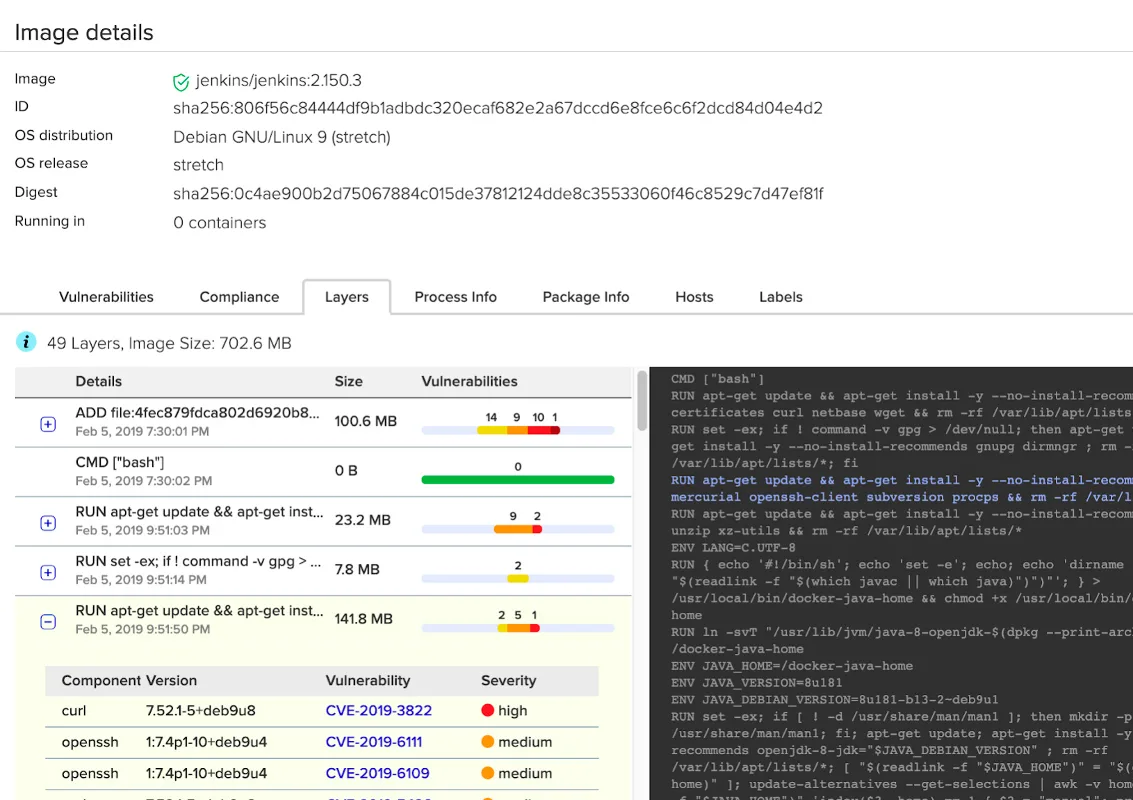Select the CMD ["bash"] layer row
The image size is (1133, 800).
pyautogui.click(x=323, y=471)
